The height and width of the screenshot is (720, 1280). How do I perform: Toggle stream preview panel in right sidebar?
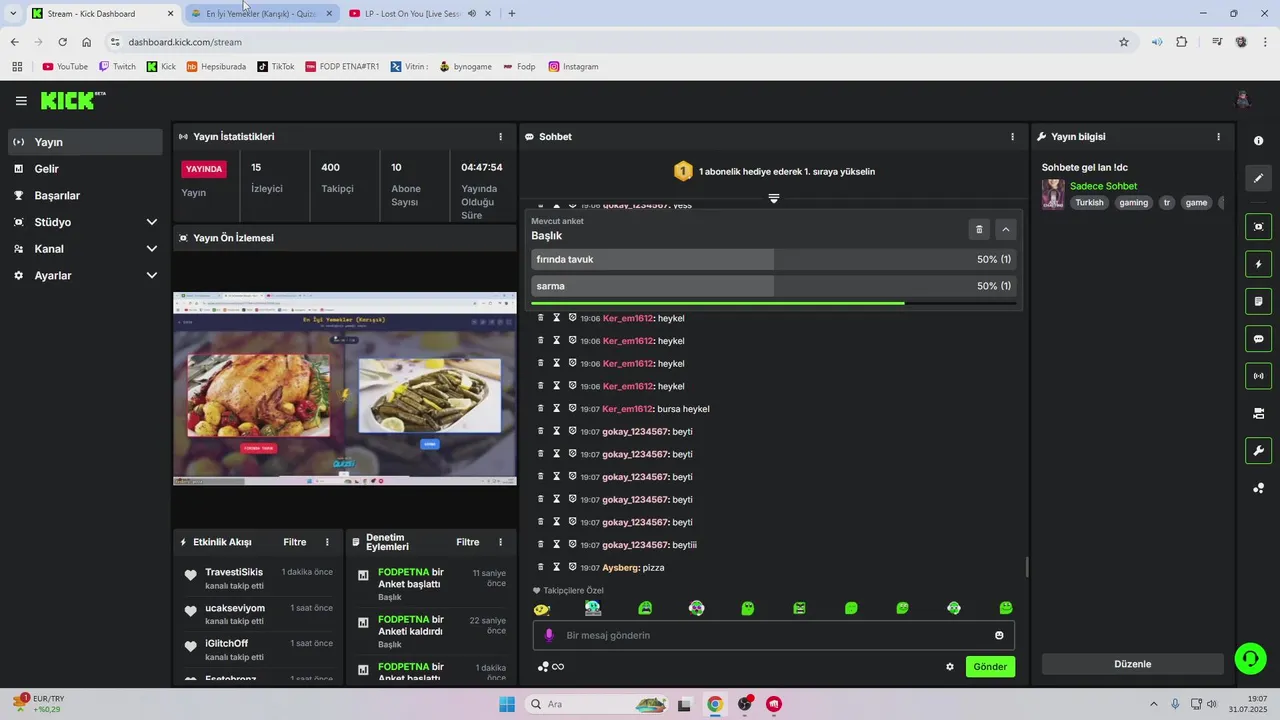tap(1258, 227)
